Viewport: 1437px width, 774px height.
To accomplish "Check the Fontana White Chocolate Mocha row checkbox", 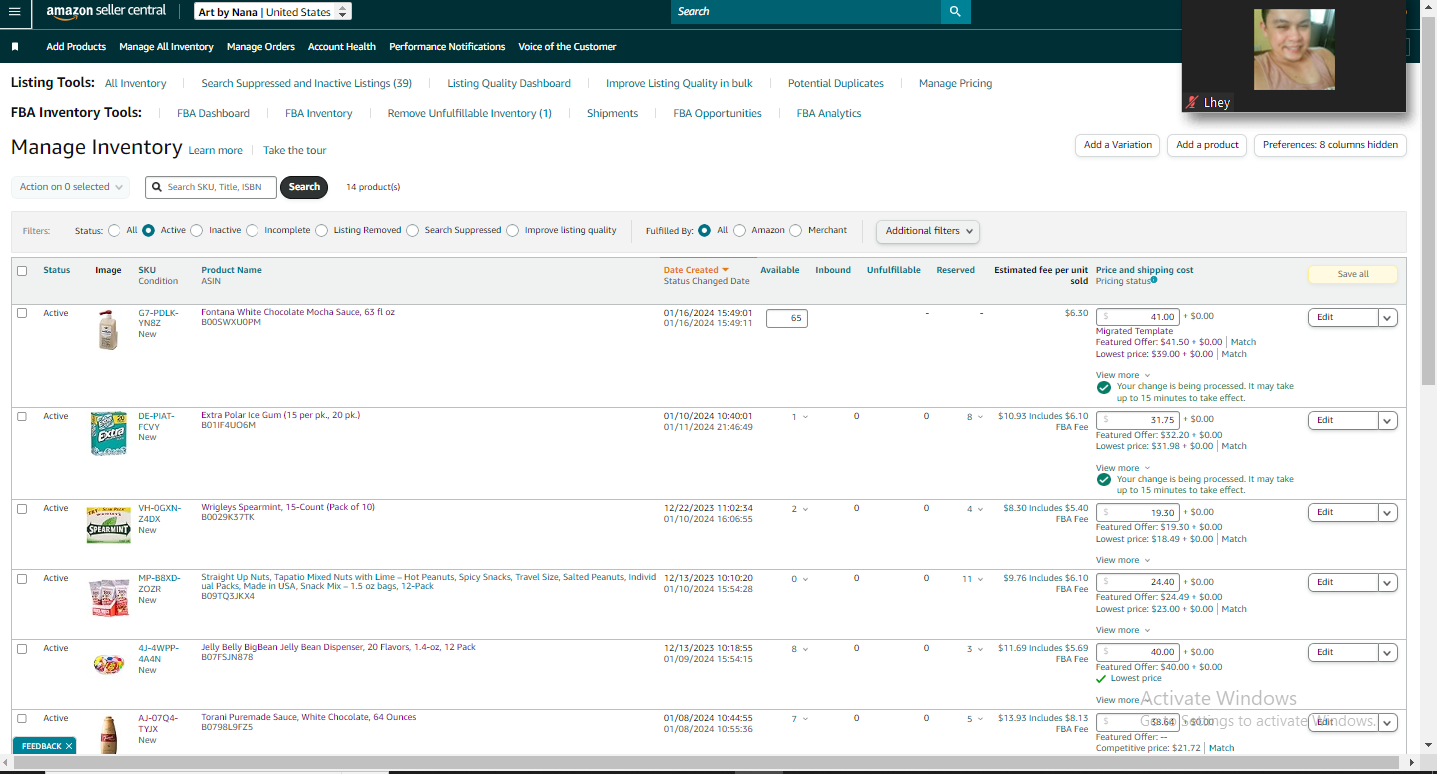I will (x=22, y=313).
